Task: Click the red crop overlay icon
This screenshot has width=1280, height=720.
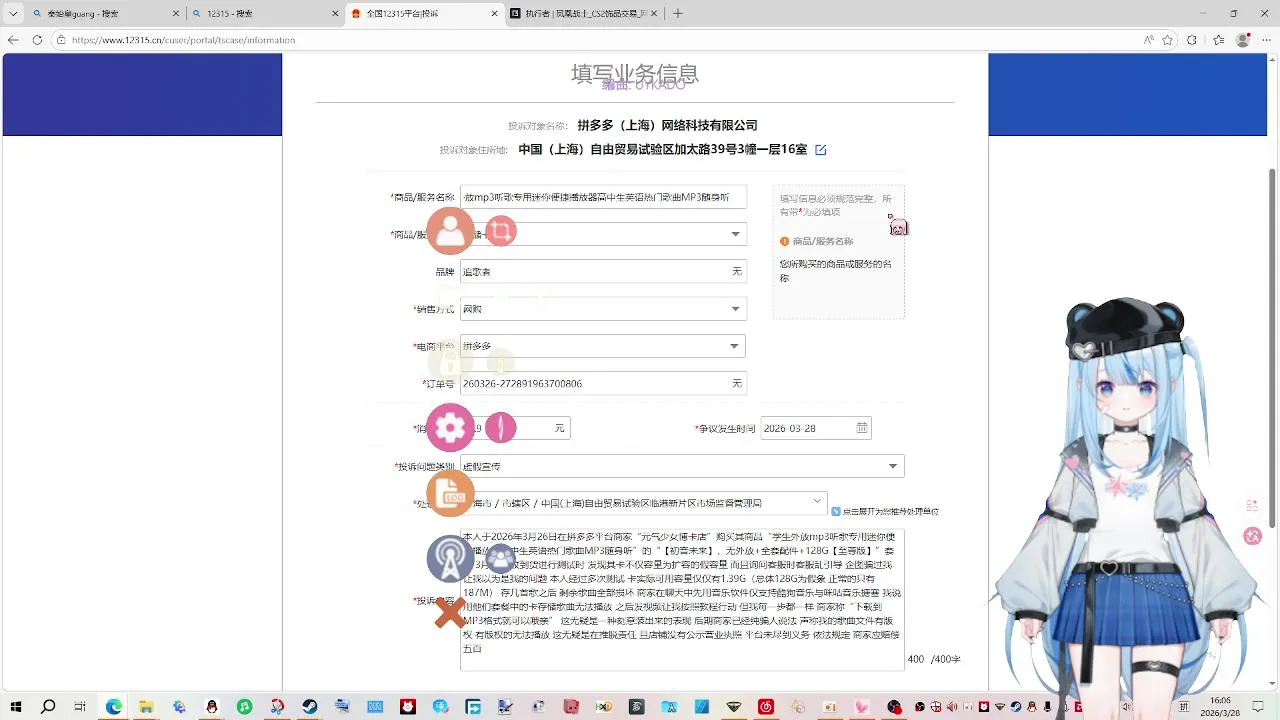Action: [501, 231]
